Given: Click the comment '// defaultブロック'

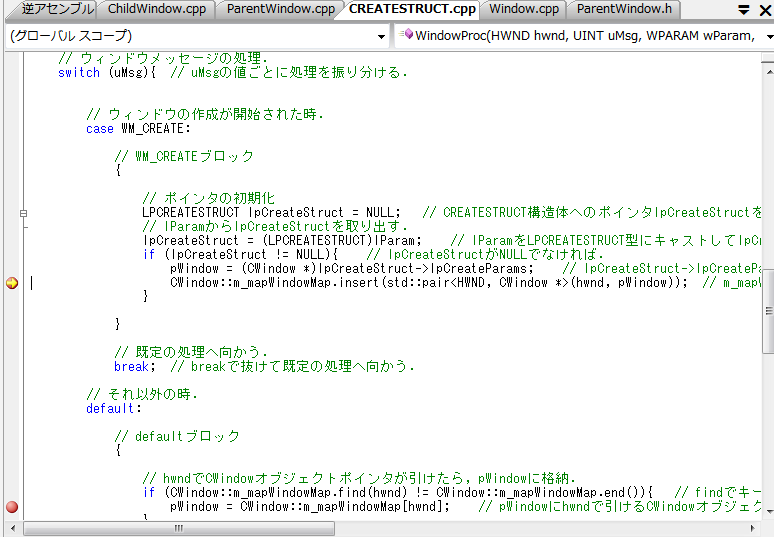Looking at the screenshot, I should [x=177, y=436].
